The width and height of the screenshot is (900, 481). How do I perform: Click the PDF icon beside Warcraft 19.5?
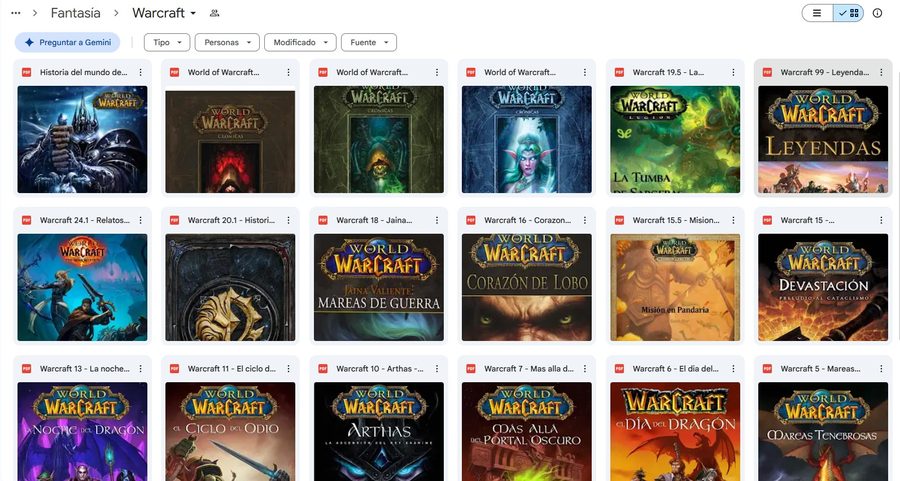point(619,72)
